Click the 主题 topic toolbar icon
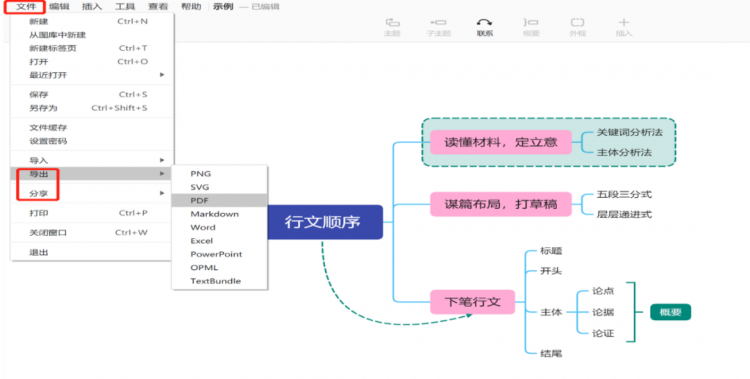 pos(392,22)
